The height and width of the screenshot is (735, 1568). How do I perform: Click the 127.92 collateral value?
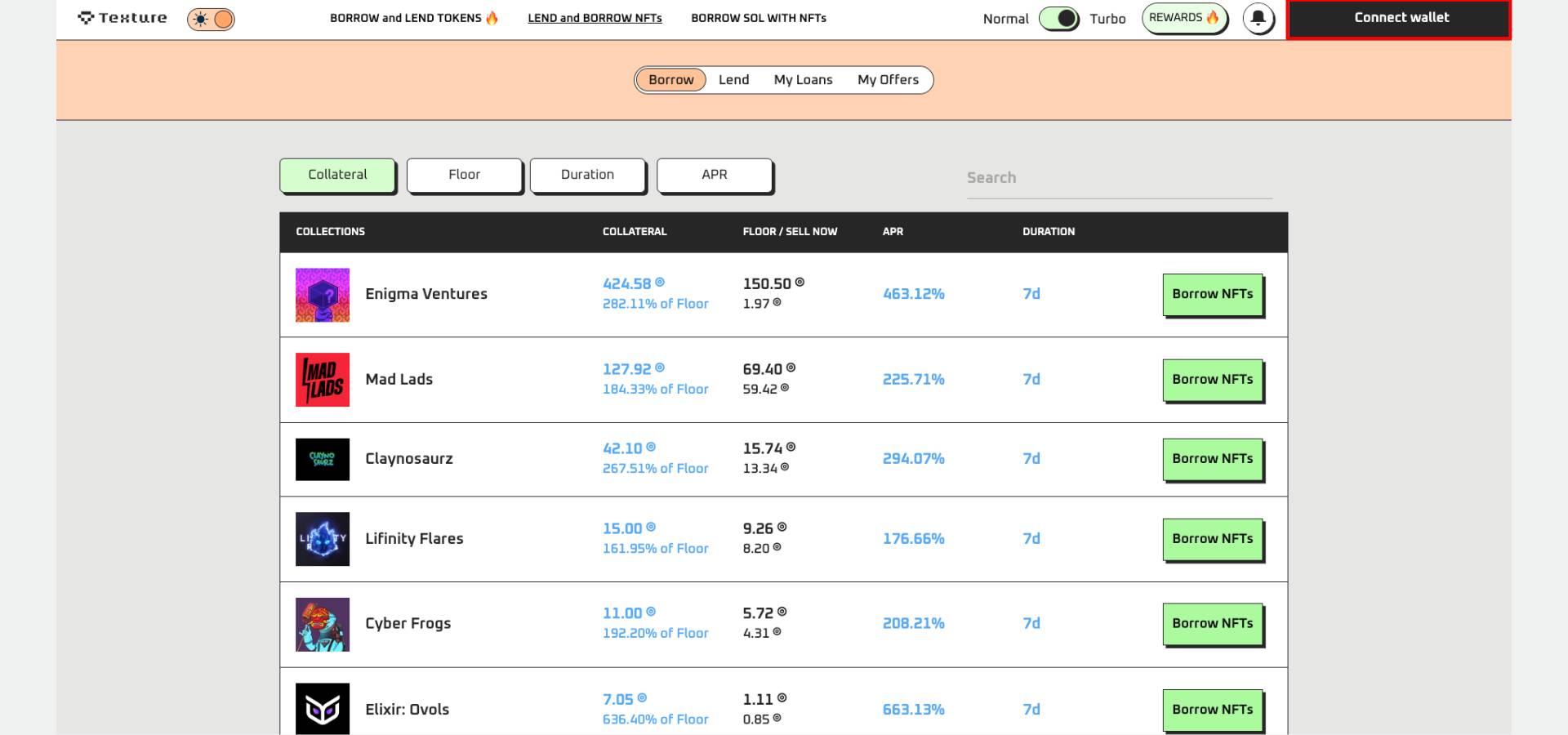(627, 369)
